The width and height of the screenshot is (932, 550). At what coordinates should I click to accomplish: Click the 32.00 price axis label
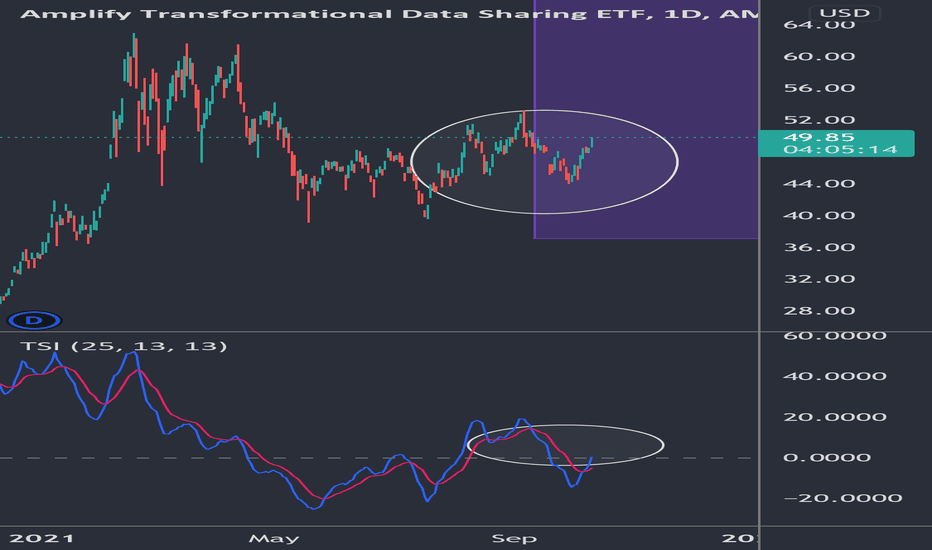pos(819,279)
